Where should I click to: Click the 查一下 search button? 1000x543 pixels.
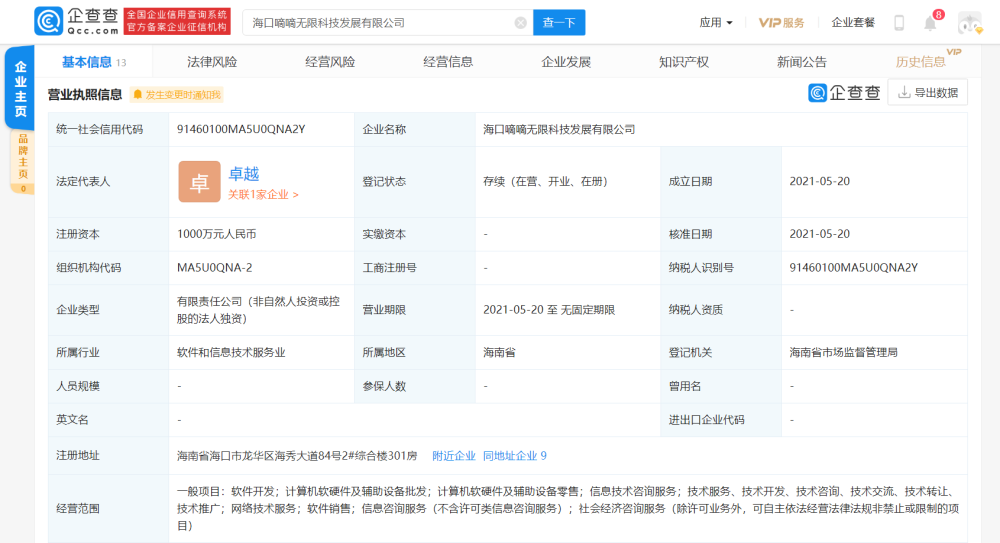point(559,23)
